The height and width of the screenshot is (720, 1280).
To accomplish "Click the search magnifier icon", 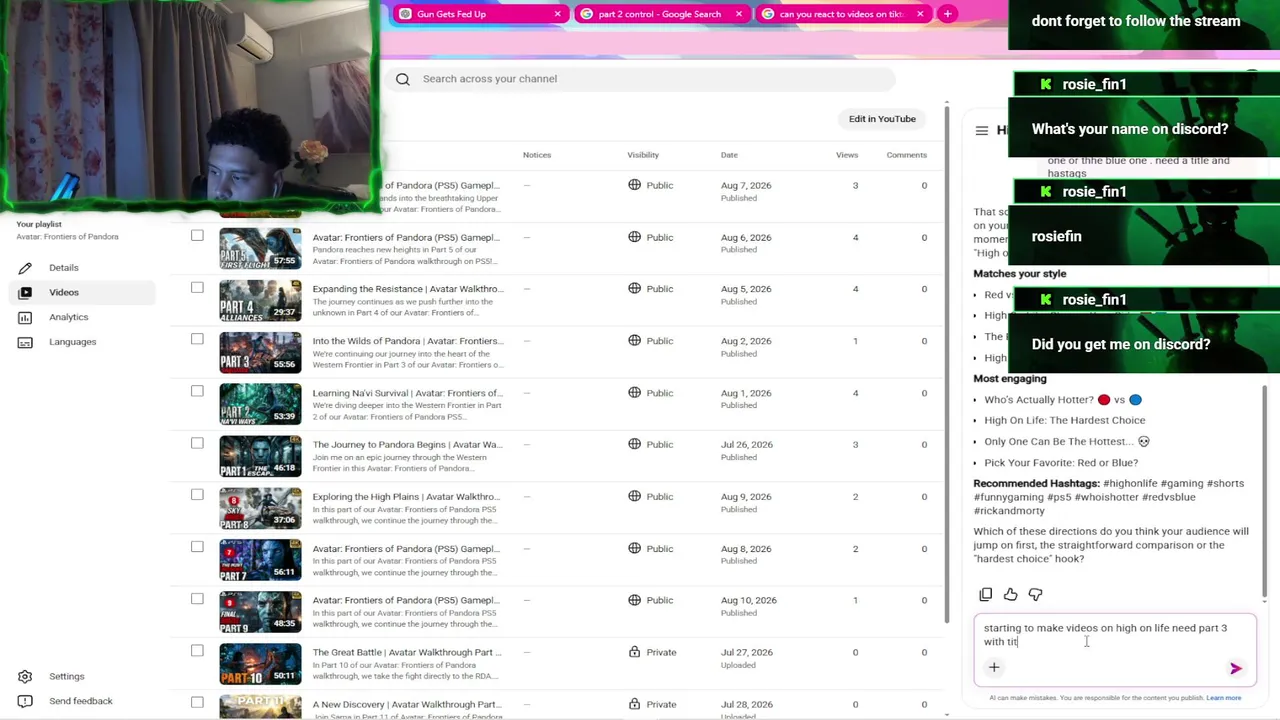I will (x=403, y=79).
